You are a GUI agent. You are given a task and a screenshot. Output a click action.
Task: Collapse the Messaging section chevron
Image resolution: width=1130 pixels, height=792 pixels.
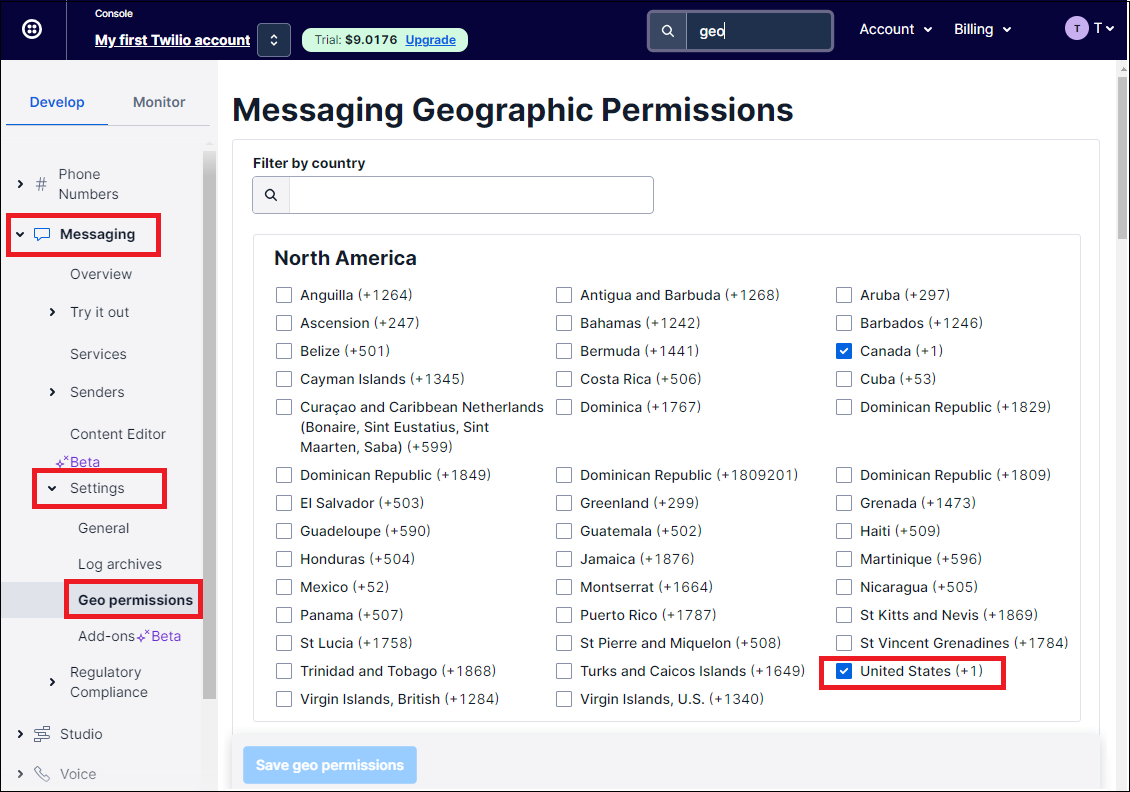[x=20, y=234]
